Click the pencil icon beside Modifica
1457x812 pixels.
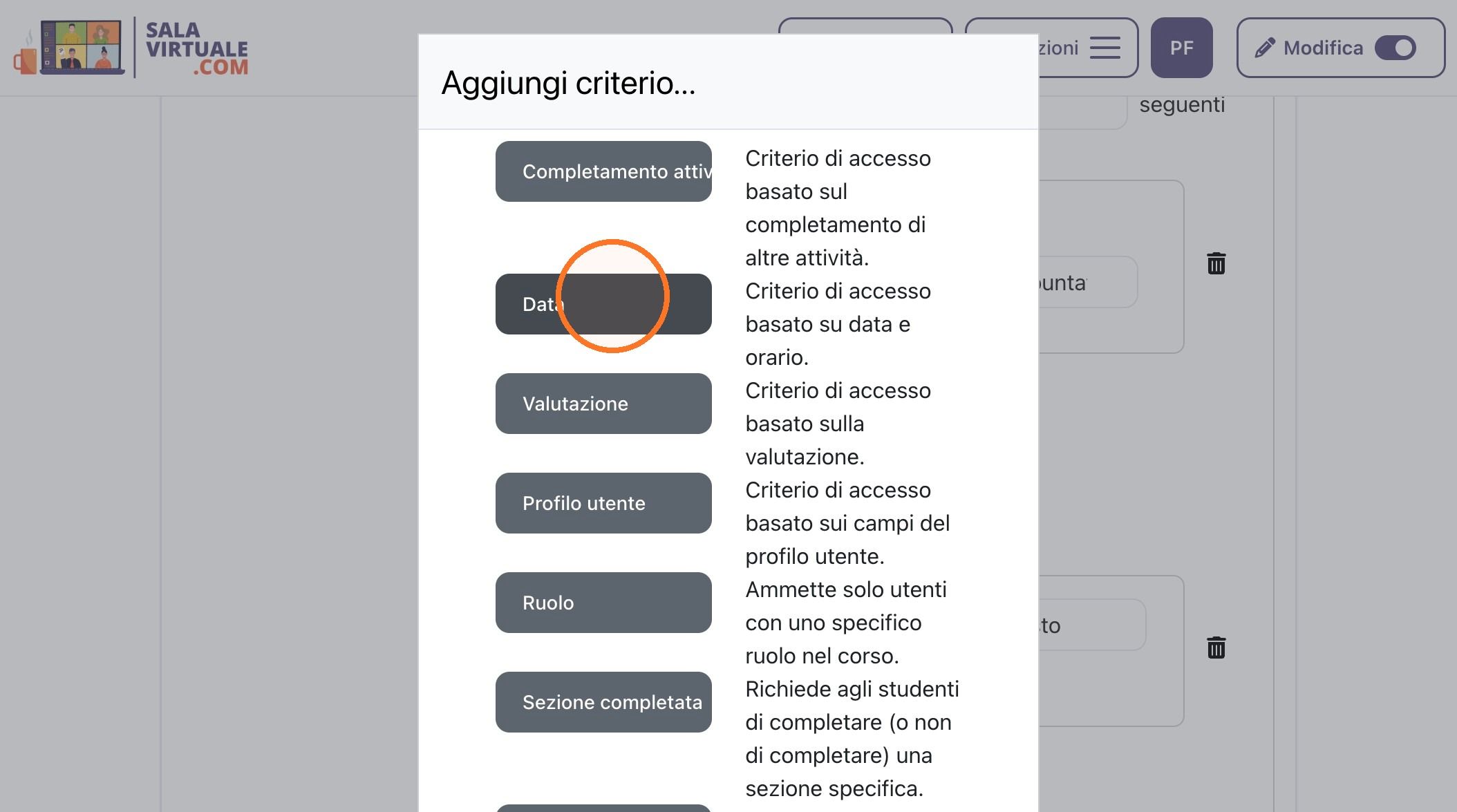coord(1264,48)
